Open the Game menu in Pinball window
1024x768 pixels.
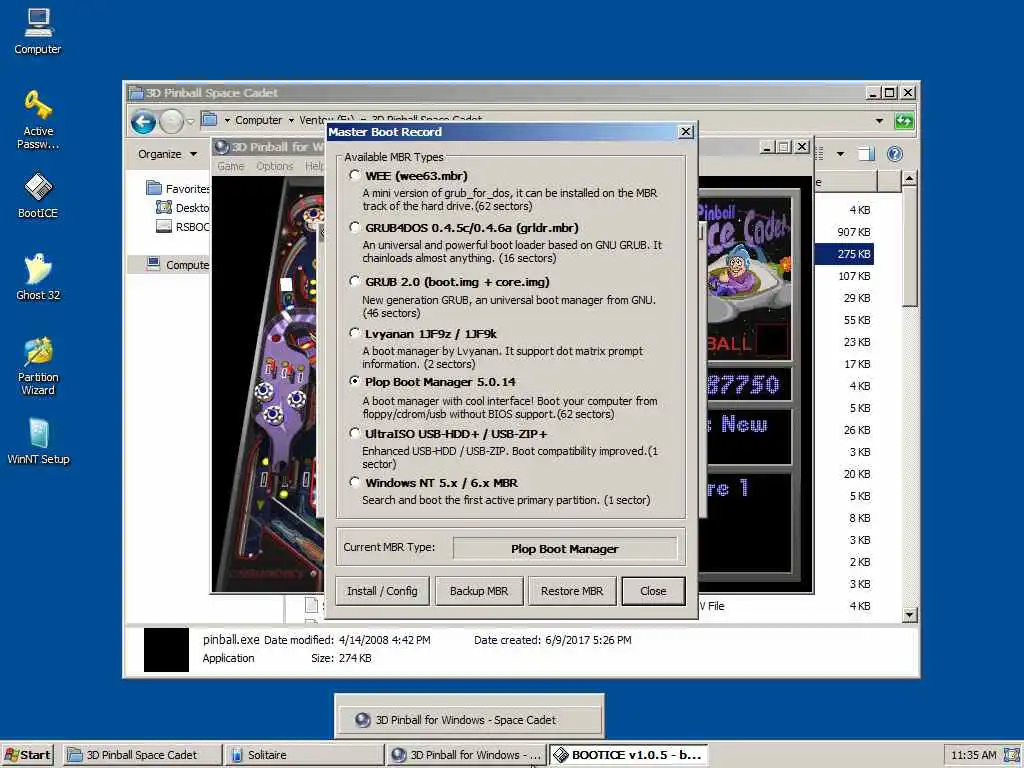231,167
